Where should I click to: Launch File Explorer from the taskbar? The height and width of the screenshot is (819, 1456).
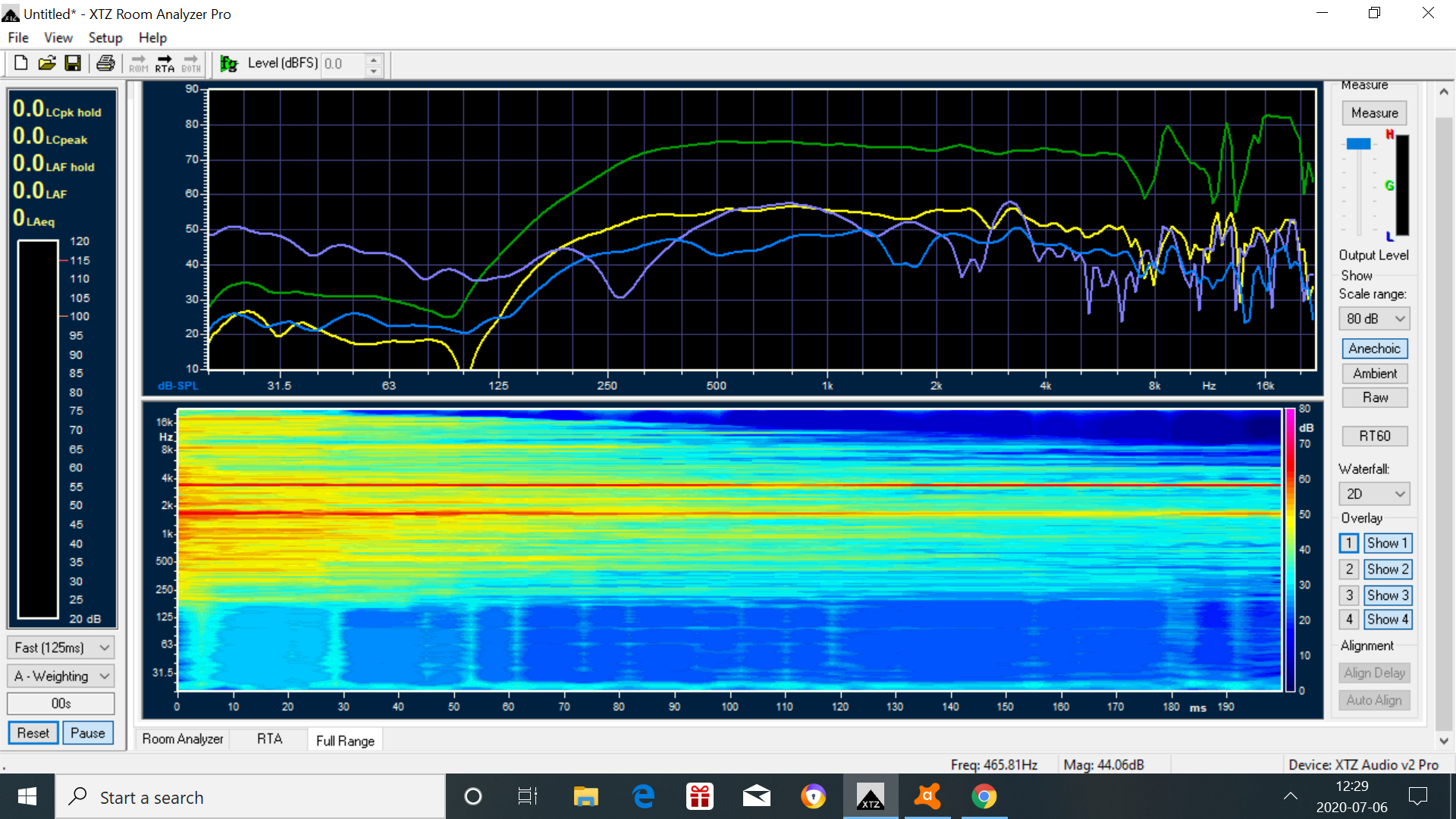tap(585, 796)
